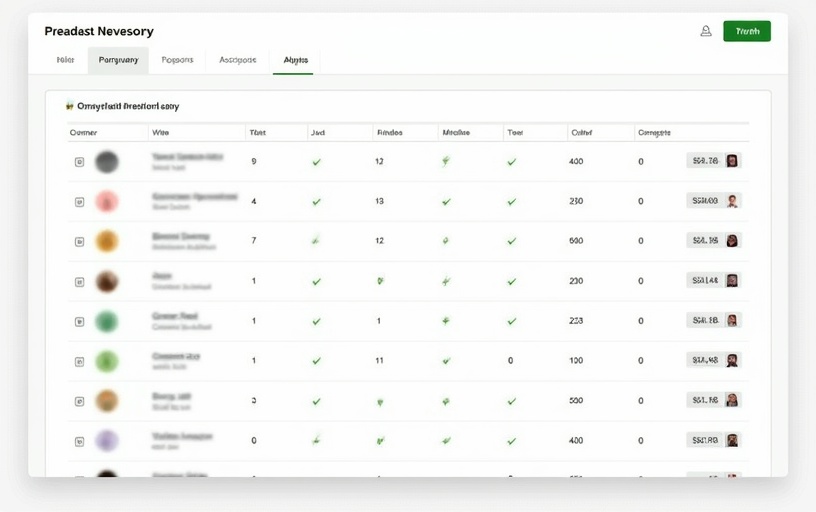Click the $59.78 price badge
The image size is (816, 512).
(705, 161)
